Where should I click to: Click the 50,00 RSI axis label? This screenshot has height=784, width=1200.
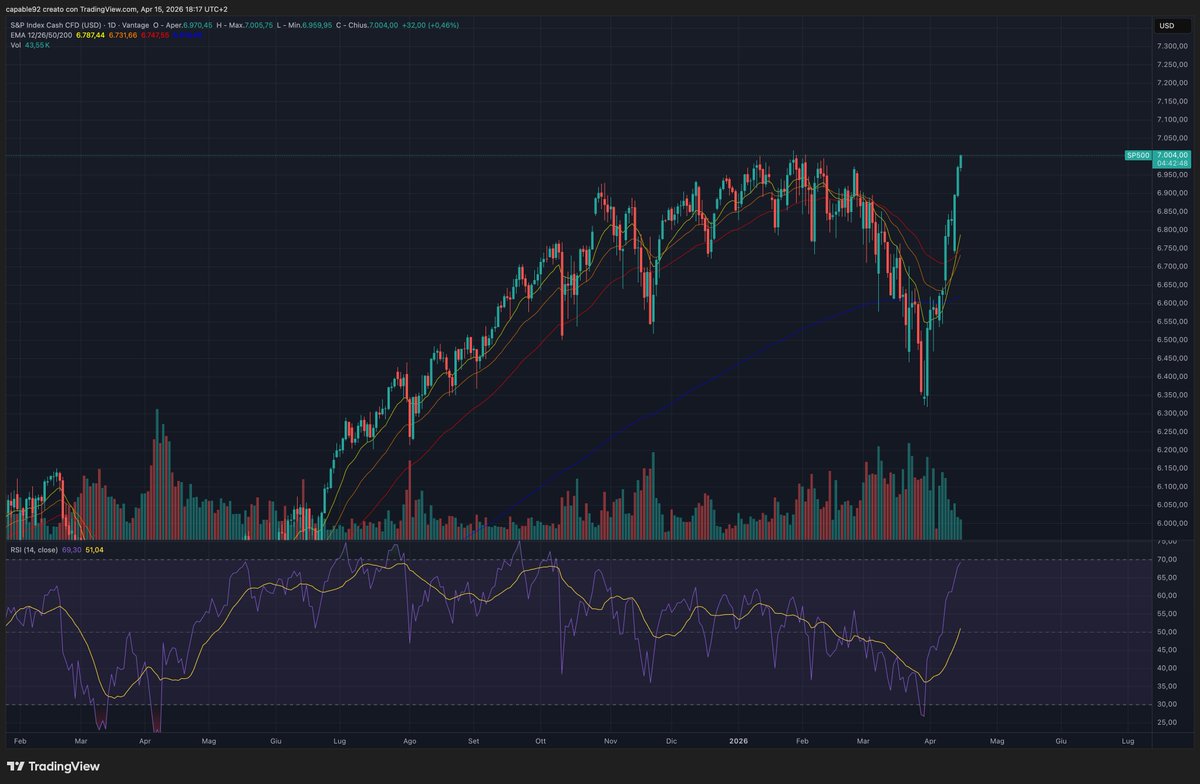pyautogui.click(x=1166, y=632)
